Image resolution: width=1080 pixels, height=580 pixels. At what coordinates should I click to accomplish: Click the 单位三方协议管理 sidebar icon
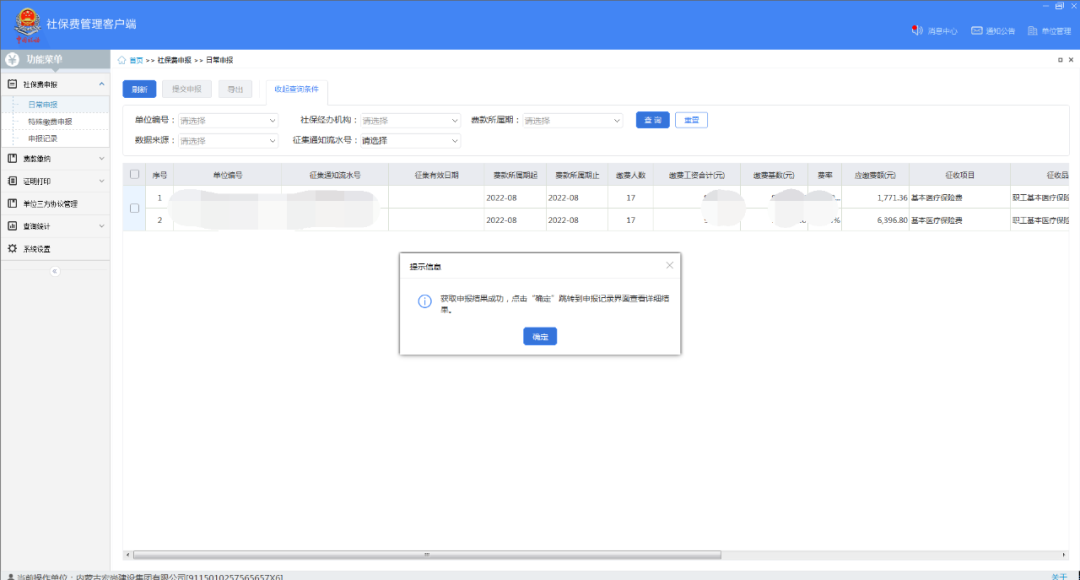[x=13, y=203]
